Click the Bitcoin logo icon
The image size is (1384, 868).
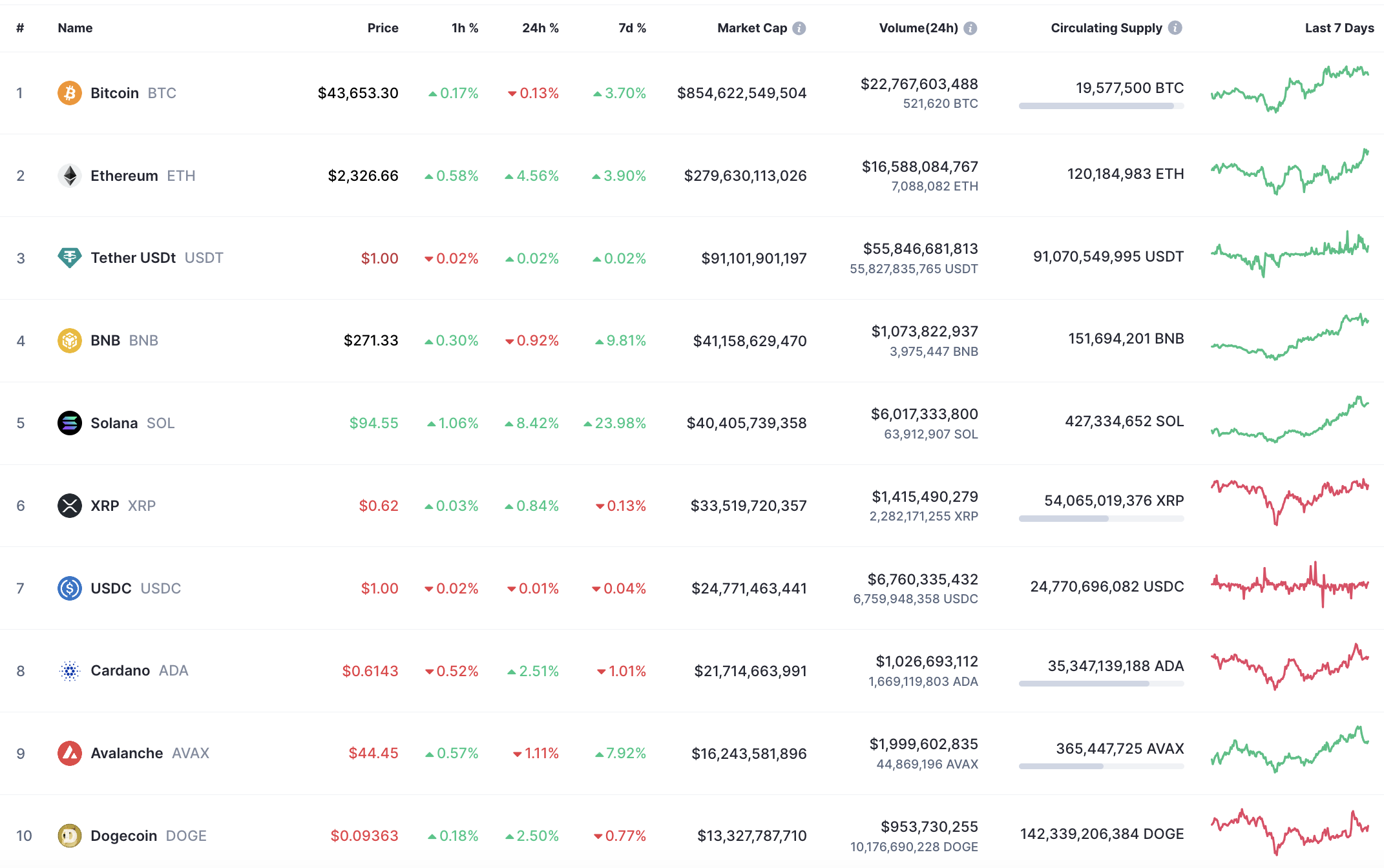70,93
